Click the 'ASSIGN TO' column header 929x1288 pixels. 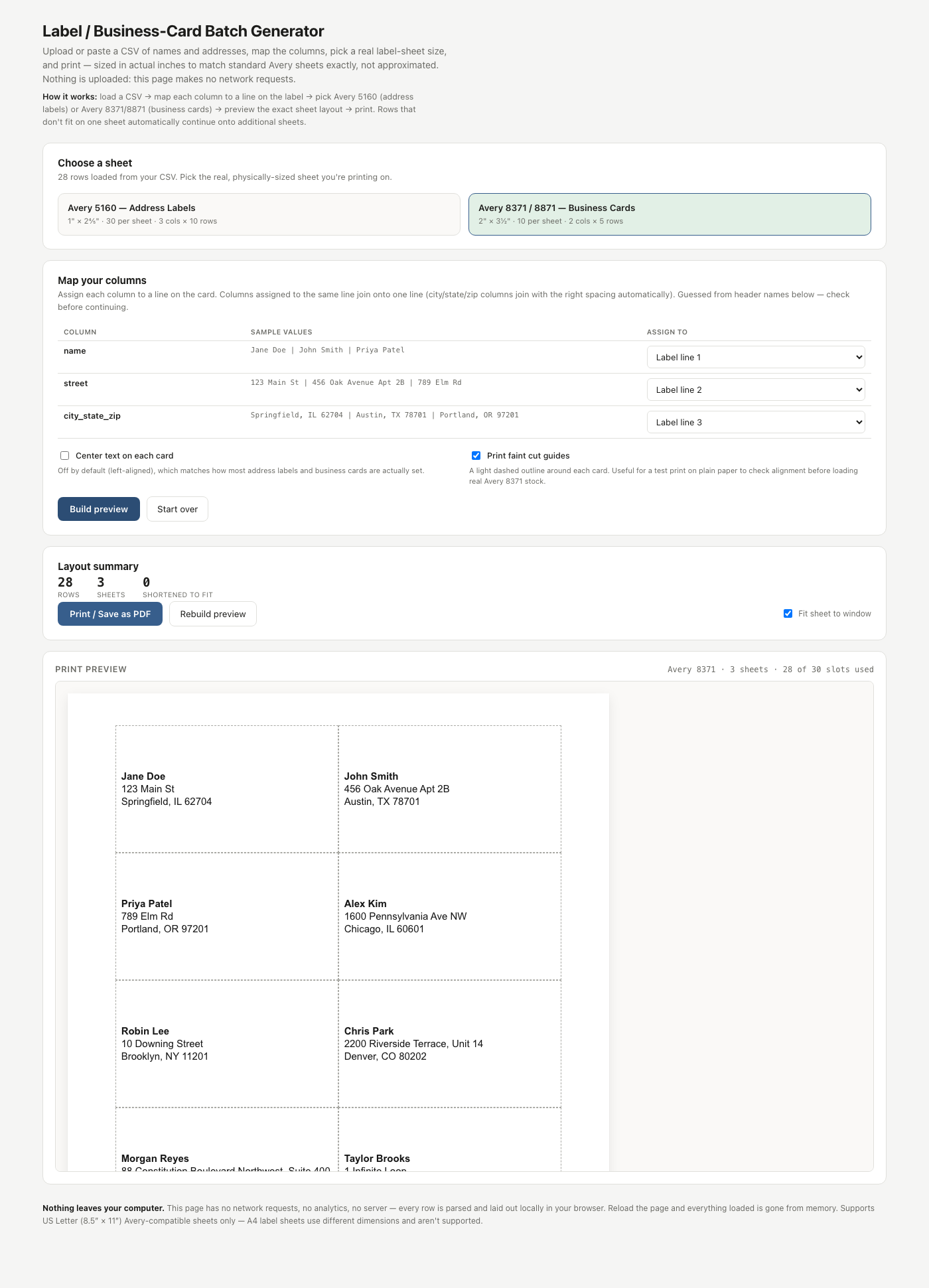point(667,332)
